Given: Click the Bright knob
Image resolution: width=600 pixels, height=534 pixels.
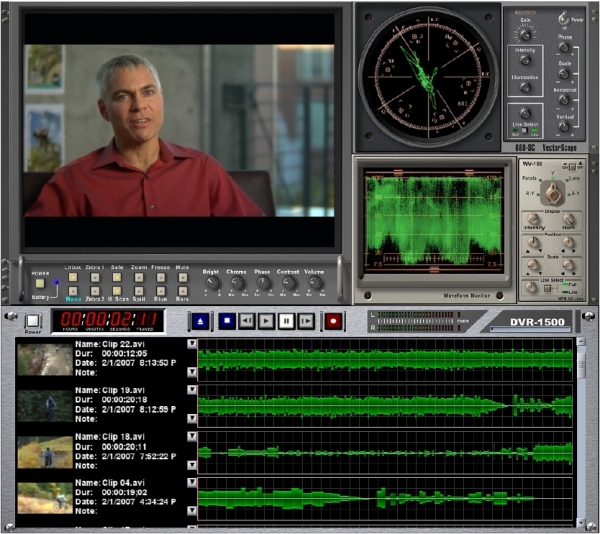Looking at the screenshot, I should tap(210, 283).
